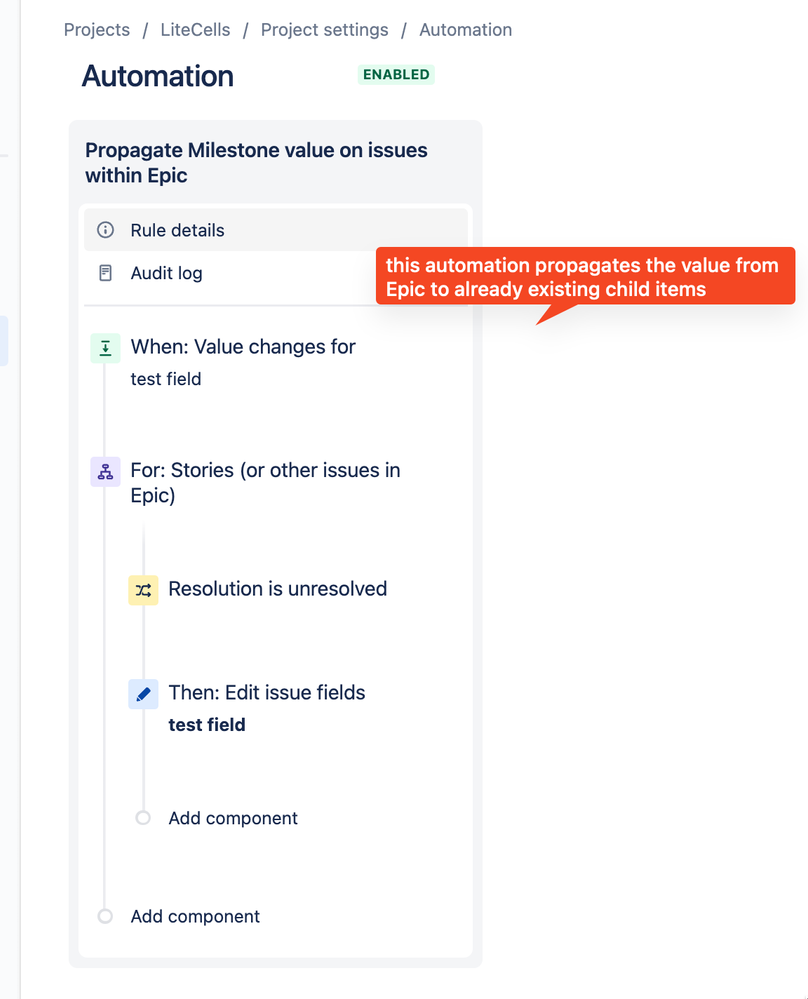
Task: Click the rule title Propagate Milestone value
Action: (x=256, y=162)
